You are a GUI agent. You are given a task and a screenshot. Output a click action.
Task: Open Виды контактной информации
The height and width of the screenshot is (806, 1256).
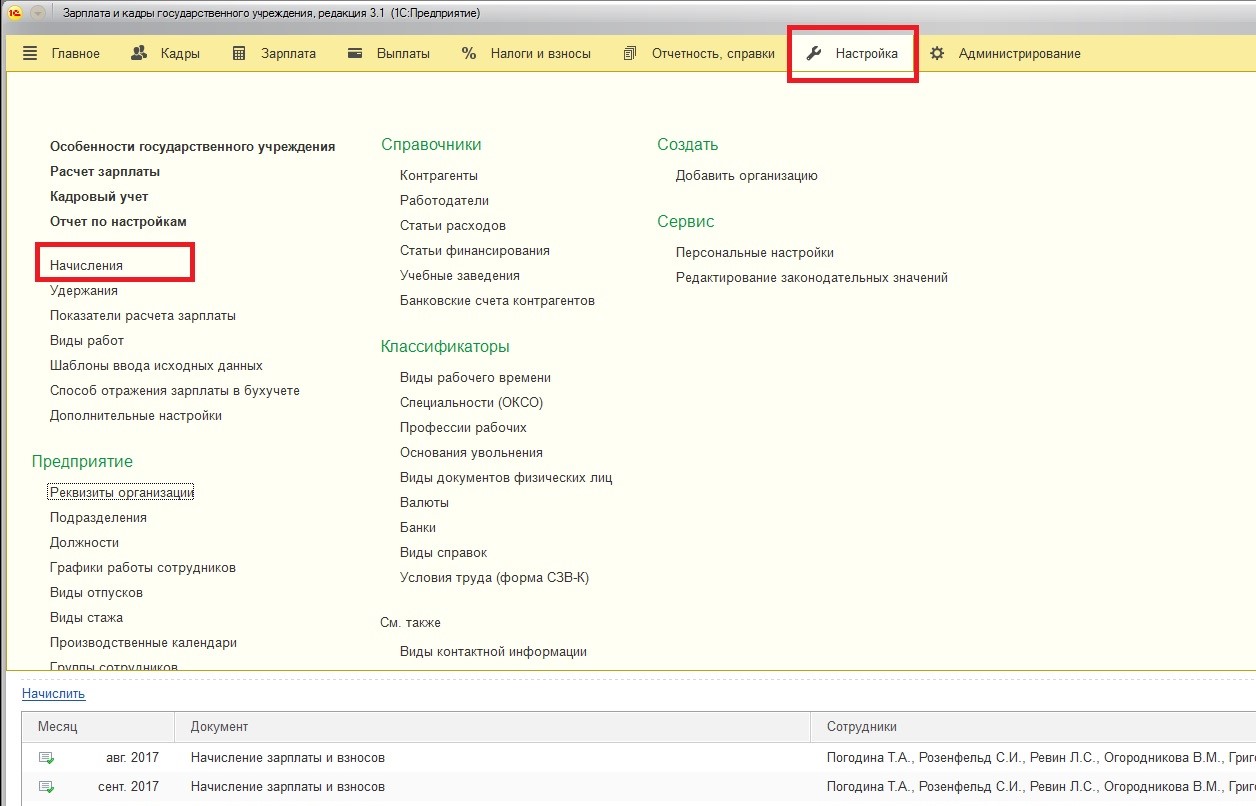click(493, 651)
